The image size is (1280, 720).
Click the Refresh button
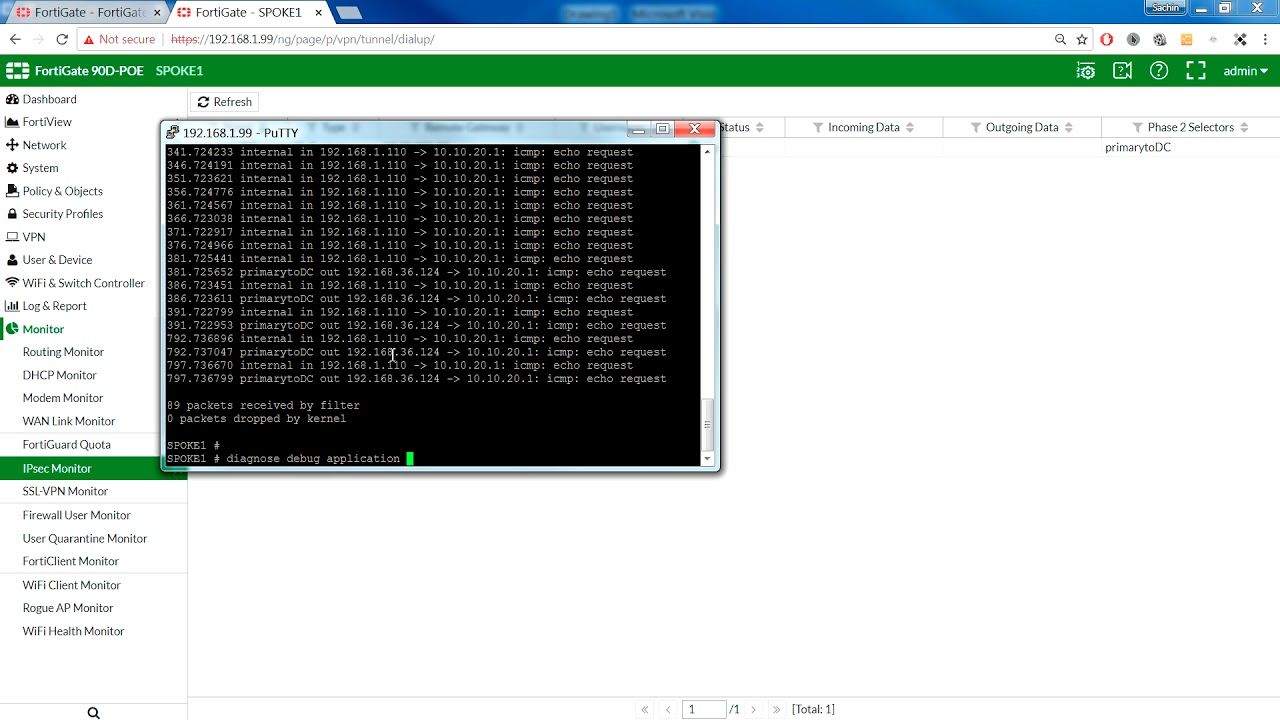pos(225,102)
